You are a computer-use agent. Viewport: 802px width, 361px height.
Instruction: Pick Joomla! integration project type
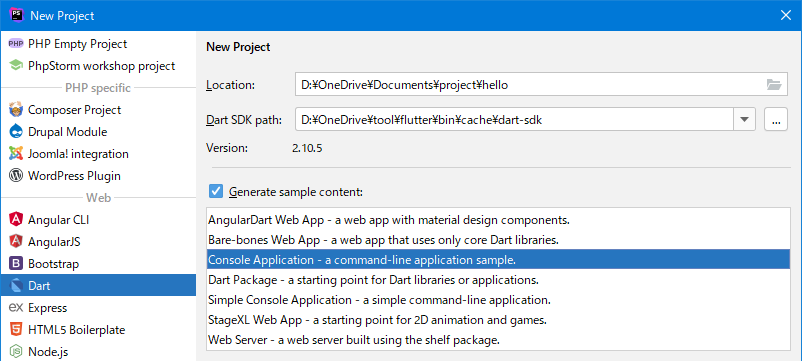(x=98, y=154)
